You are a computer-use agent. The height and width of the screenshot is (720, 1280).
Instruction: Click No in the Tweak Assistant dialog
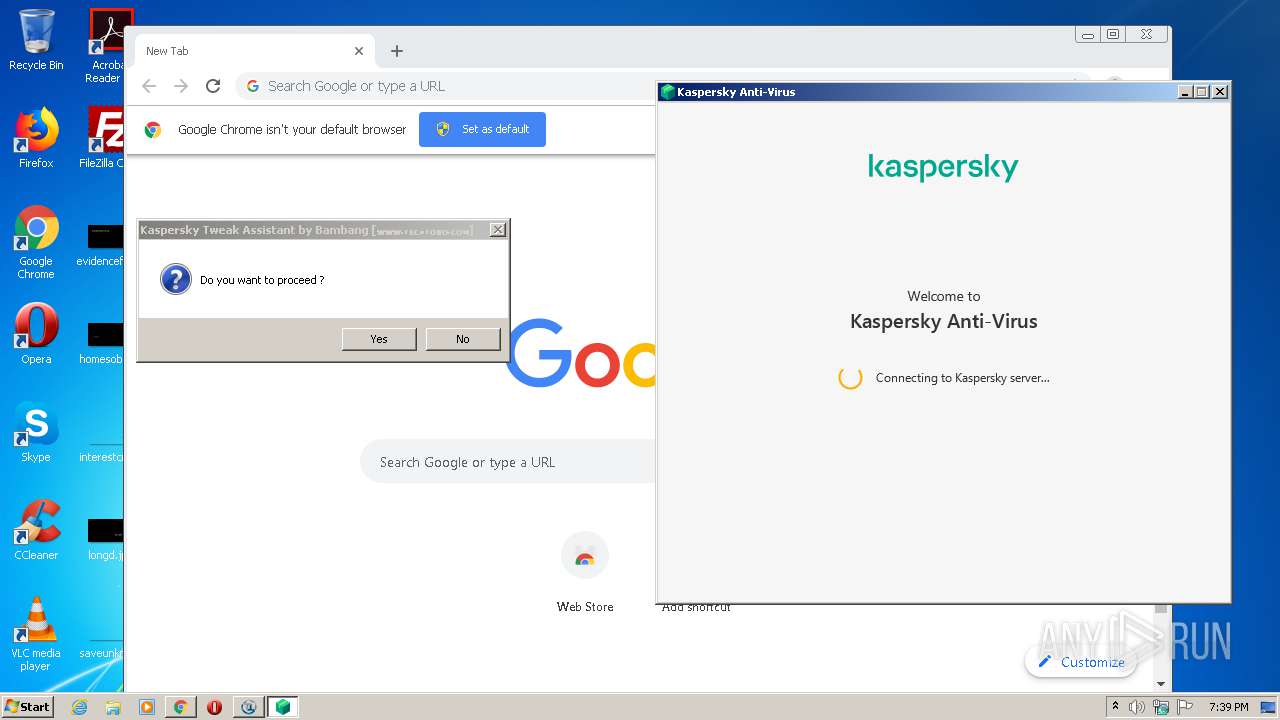point(462,339)
